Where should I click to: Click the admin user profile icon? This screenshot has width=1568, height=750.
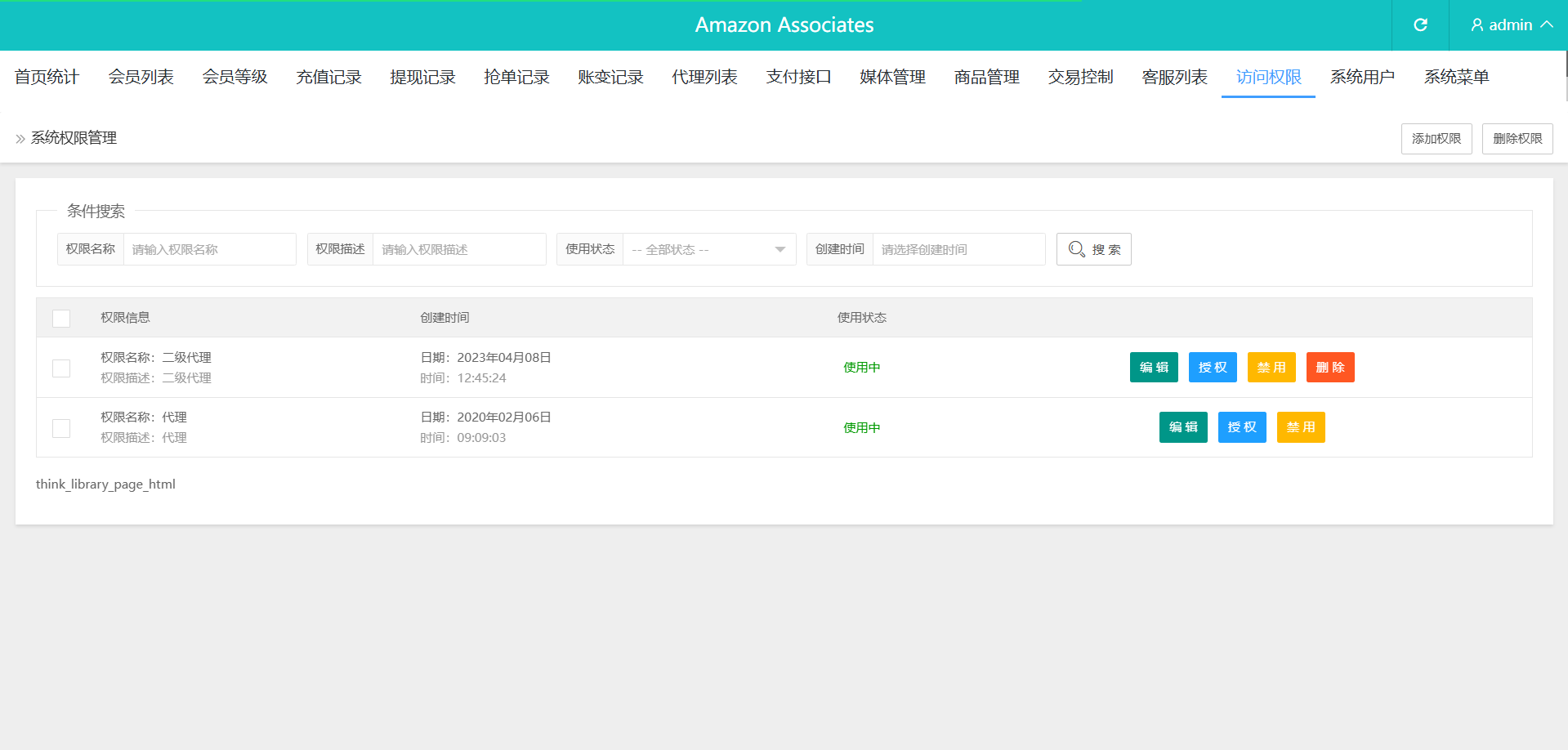[x=1476, y=25]
